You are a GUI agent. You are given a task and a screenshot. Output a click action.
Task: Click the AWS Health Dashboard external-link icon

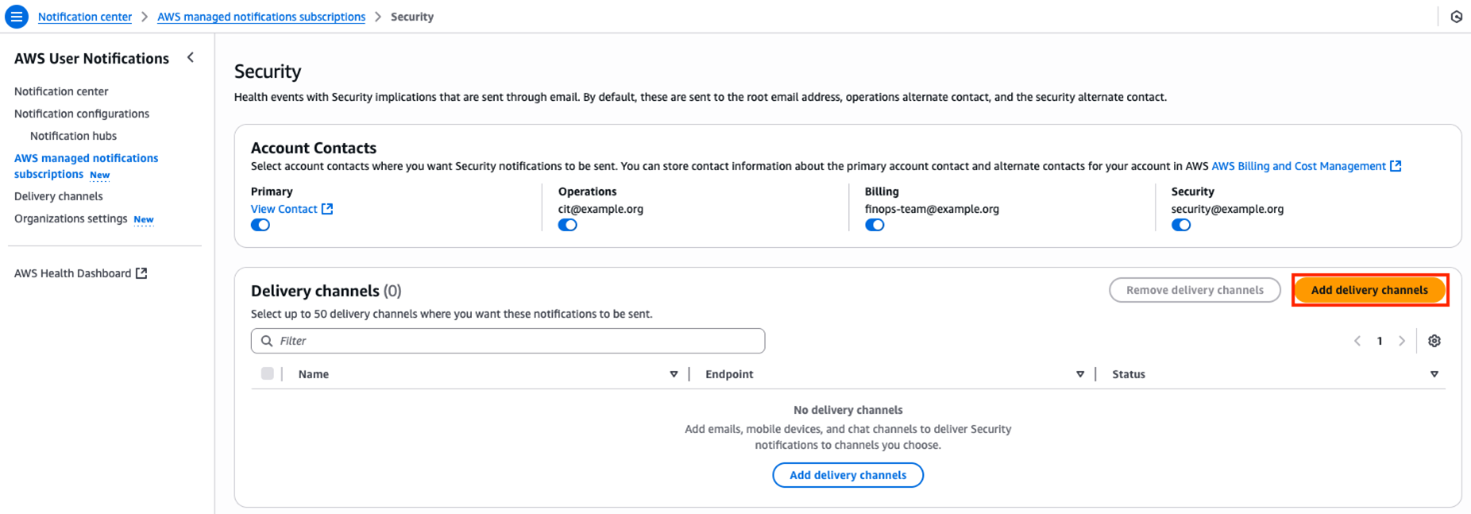(142, 273)
